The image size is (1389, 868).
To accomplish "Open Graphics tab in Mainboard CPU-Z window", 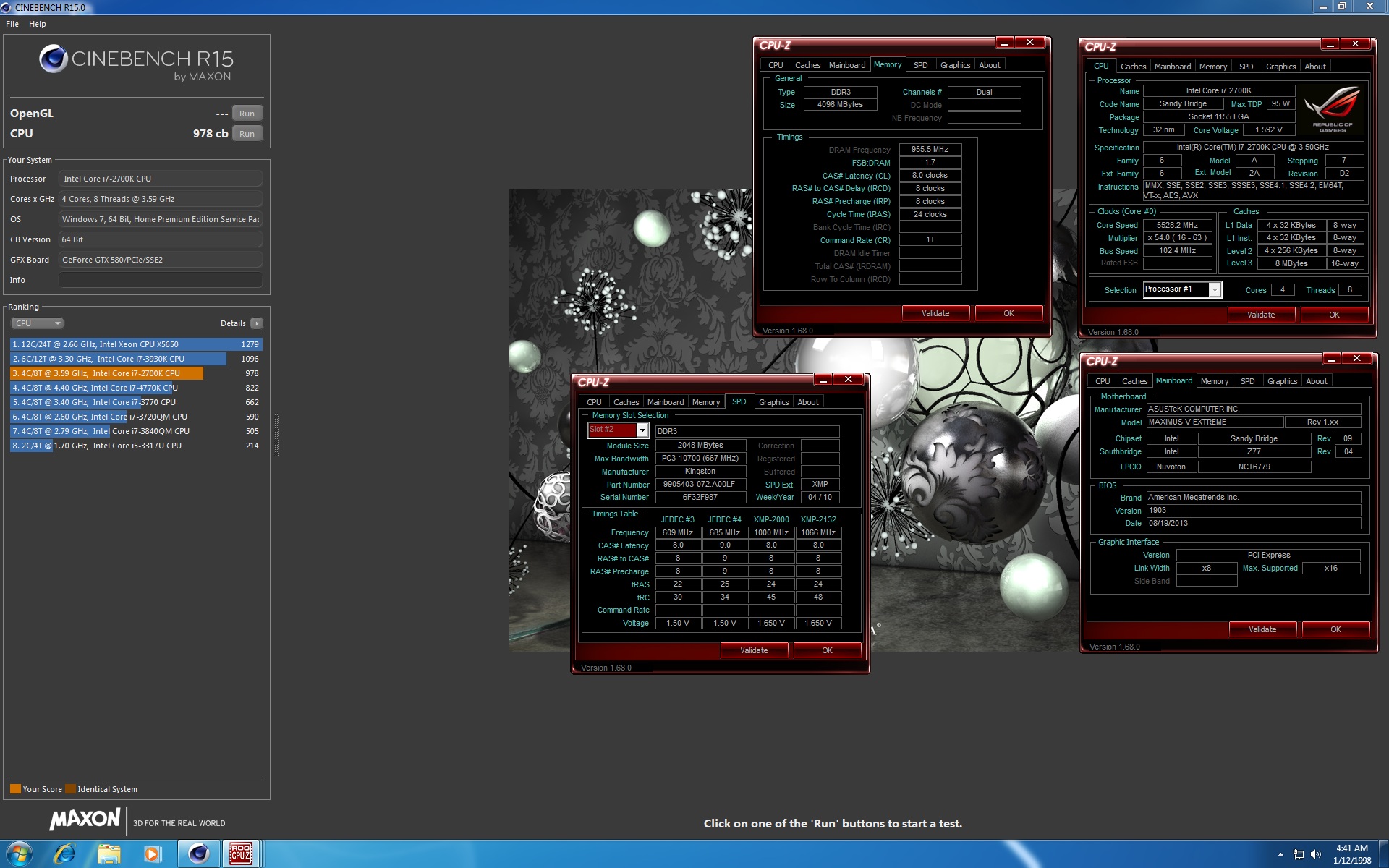I will pos(1282,381).
